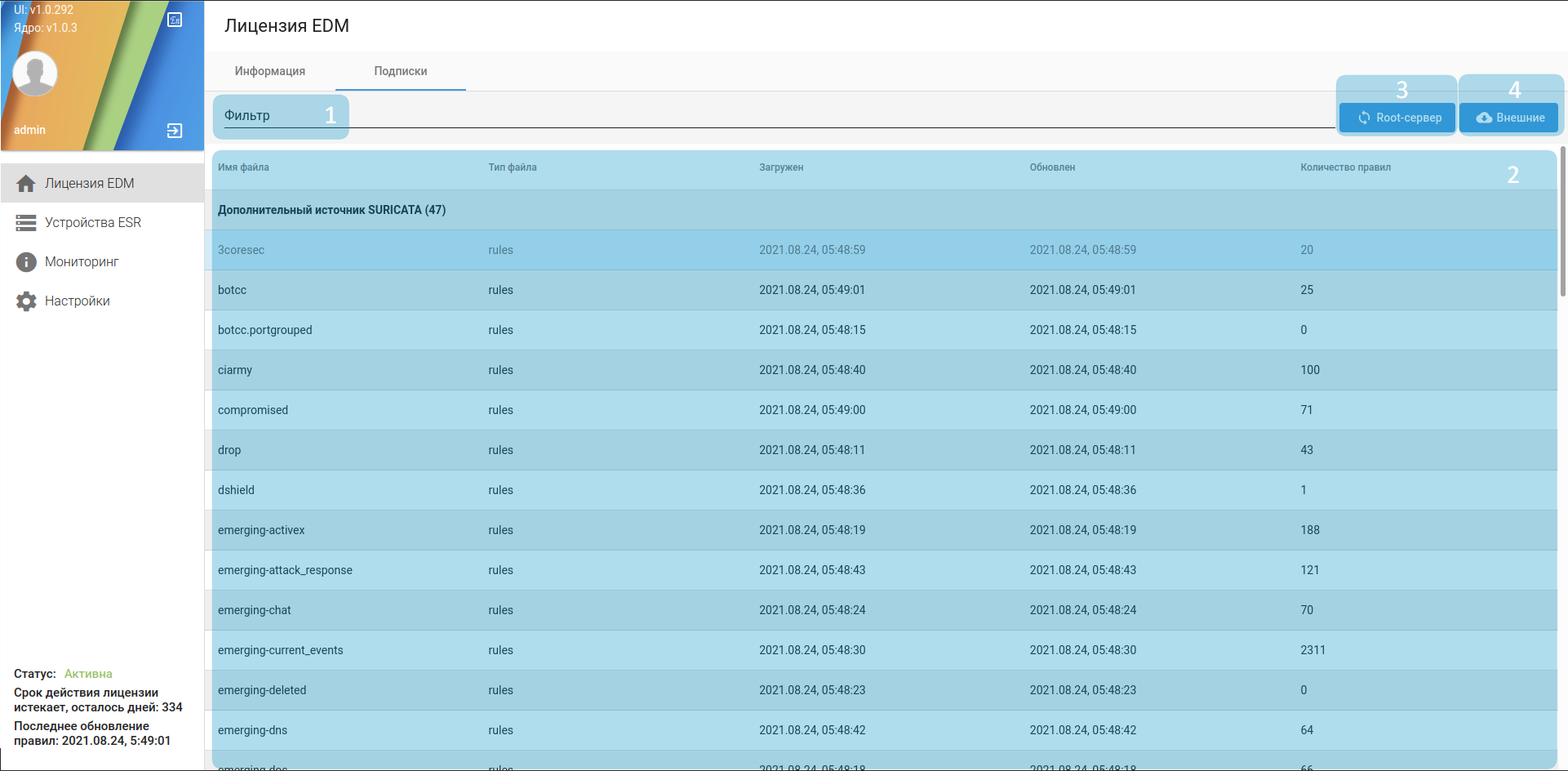Click the Мониторинг info icon
This screenshot has width=1568, height=771.
point(26,262)
